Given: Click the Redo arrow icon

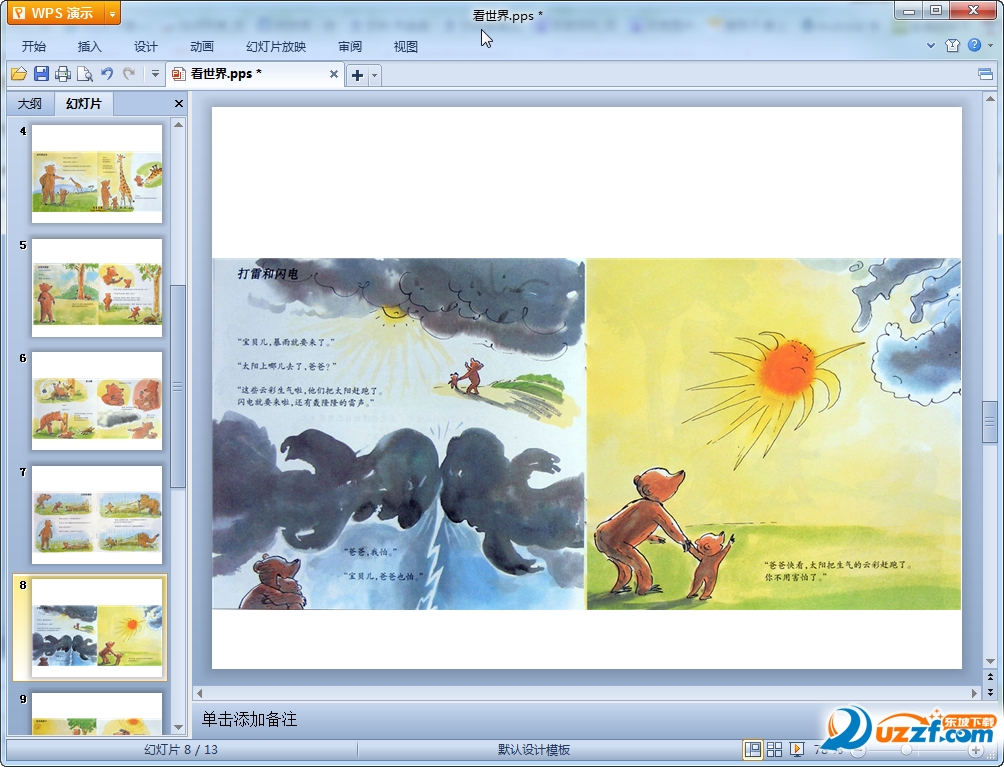Looking at the screenshot, I should point(129,74).
